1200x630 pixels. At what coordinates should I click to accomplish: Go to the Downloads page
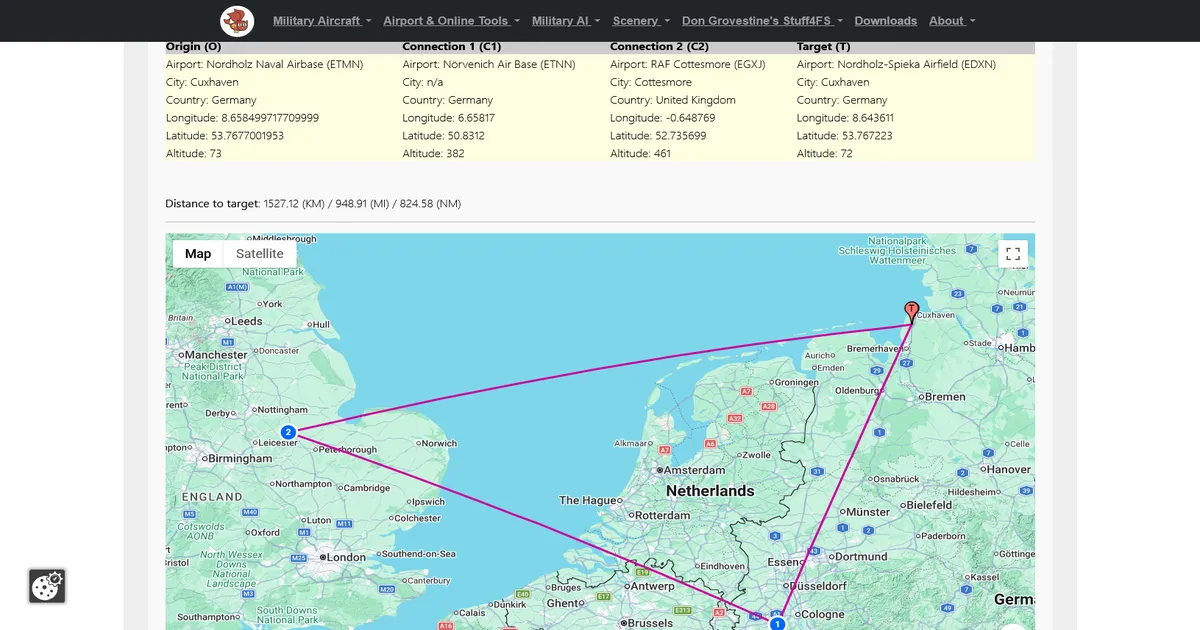click(885, 21)
